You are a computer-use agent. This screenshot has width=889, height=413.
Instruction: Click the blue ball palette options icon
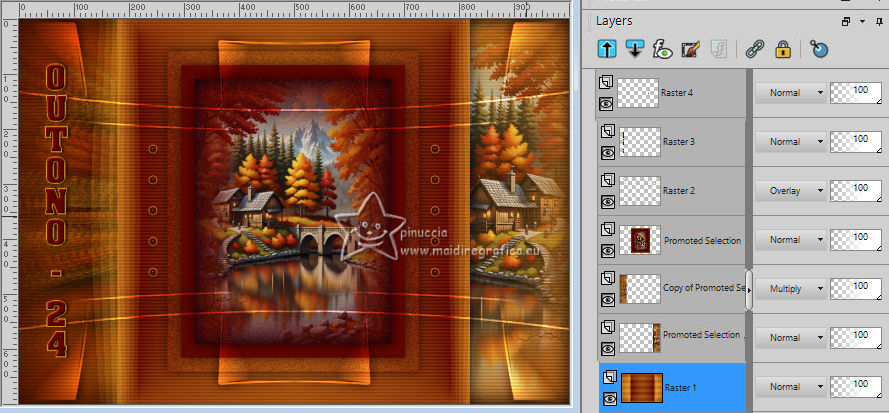tap(818, 49)
